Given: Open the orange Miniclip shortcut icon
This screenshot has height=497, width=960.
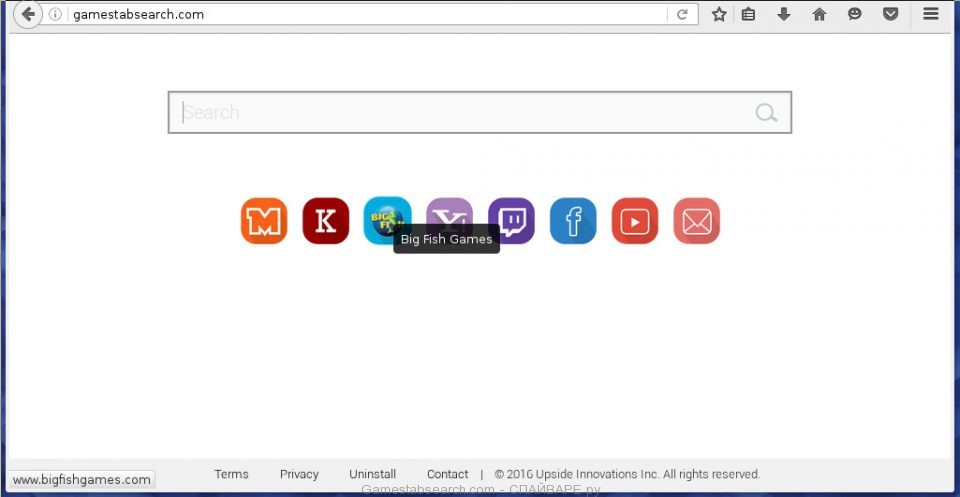Looking at the screenshot, I should (264, 221).
